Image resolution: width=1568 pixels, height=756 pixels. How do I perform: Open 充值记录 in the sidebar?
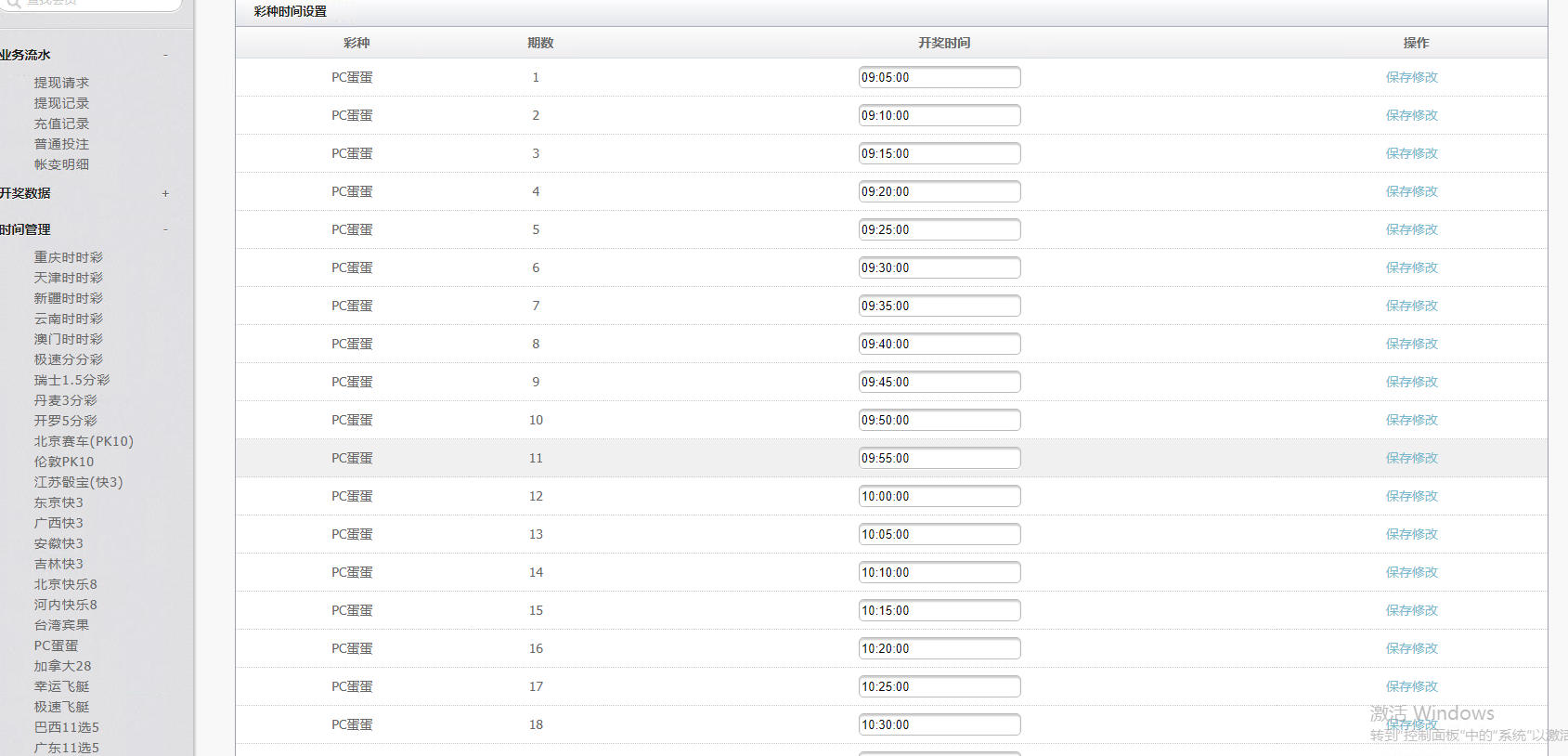(61, 124)
